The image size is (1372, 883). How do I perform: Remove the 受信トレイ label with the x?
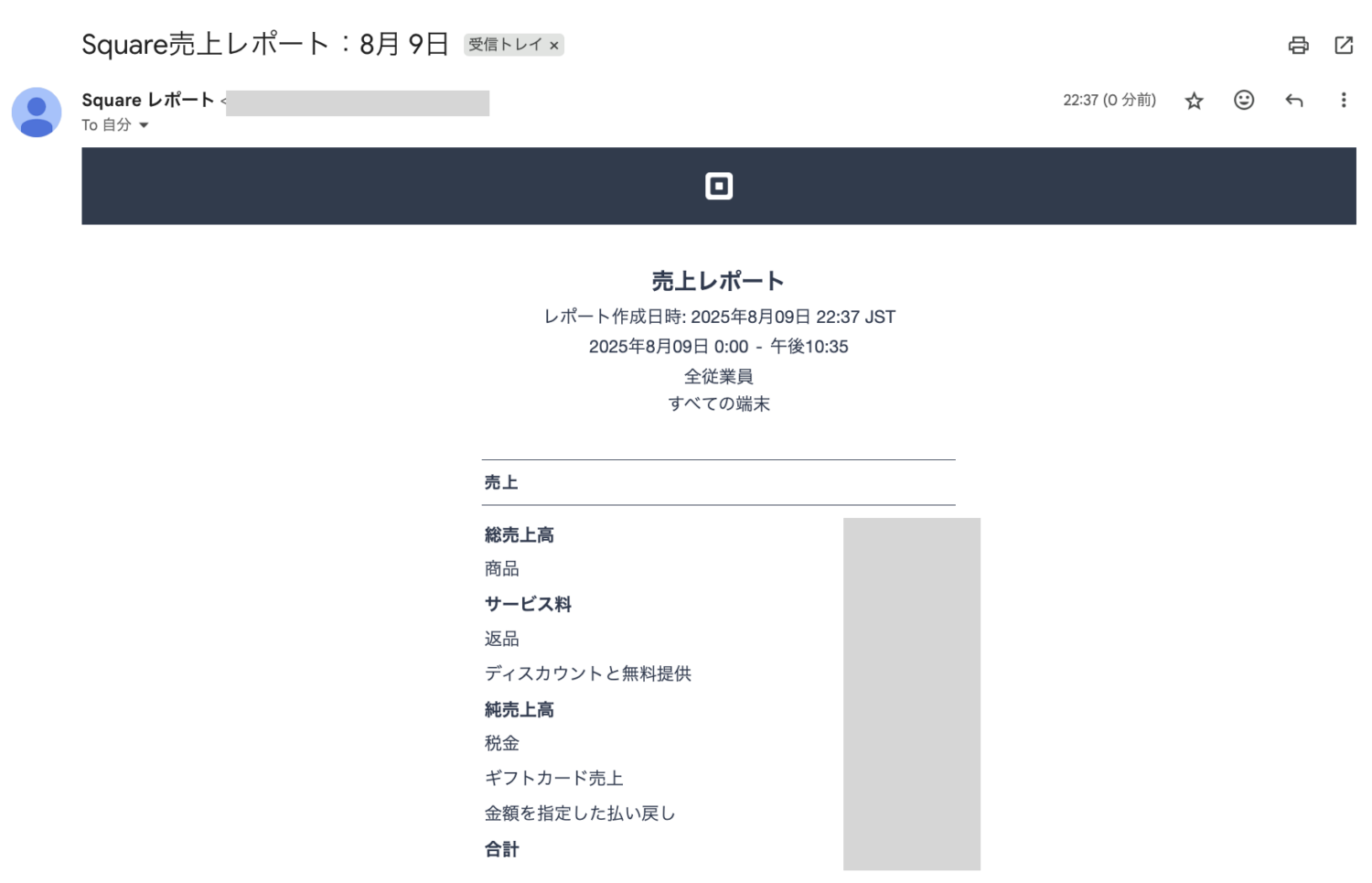coord(553,45)
